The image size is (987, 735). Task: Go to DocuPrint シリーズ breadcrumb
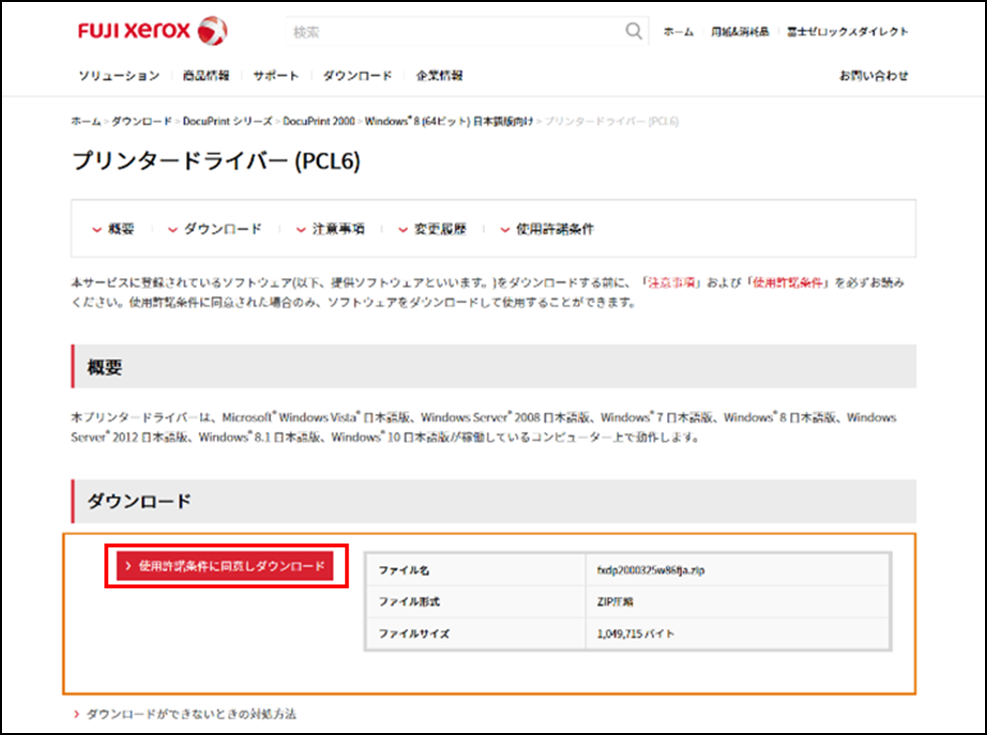(x=227, y=121)
